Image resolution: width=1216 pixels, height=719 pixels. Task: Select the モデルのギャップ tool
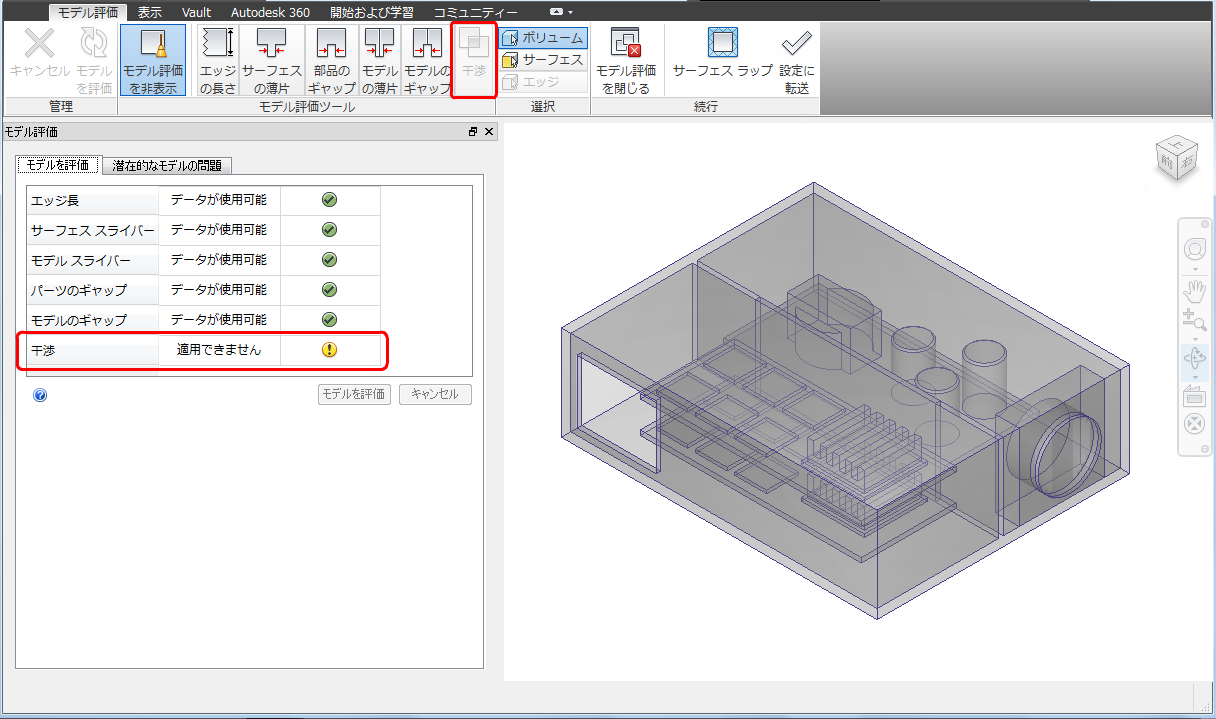427,60
